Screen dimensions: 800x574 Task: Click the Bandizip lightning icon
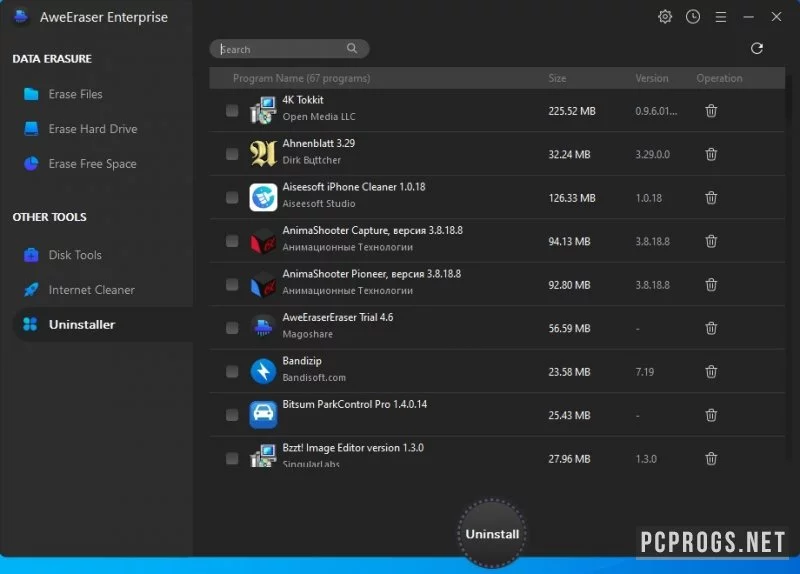(x=263, y=371)
